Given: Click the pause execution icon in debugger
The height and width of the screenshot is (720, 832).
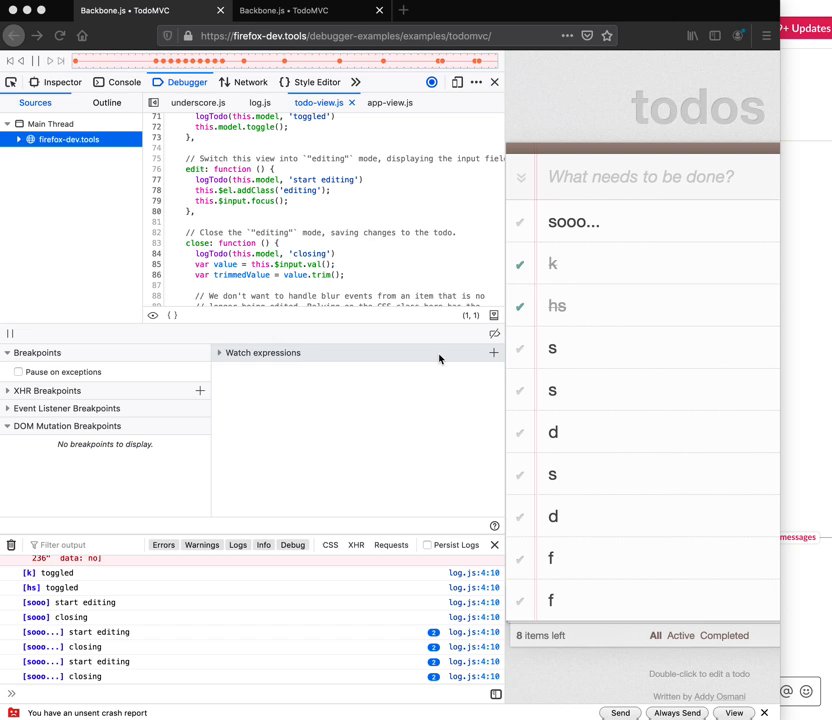Looking at the screenshot, I should [10, 334].
